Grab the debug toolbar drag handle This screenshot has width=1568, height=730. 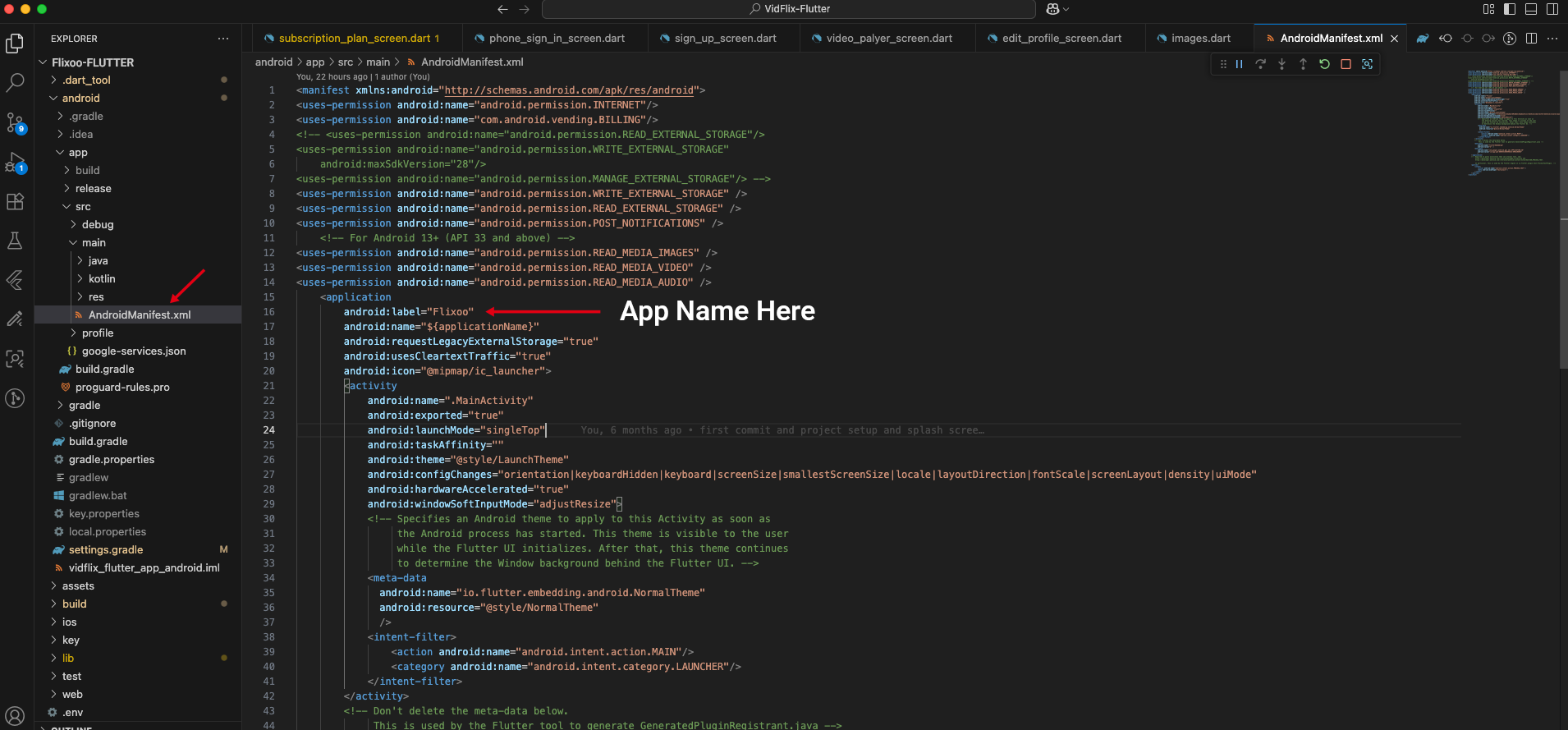(x=1223, y=64)
